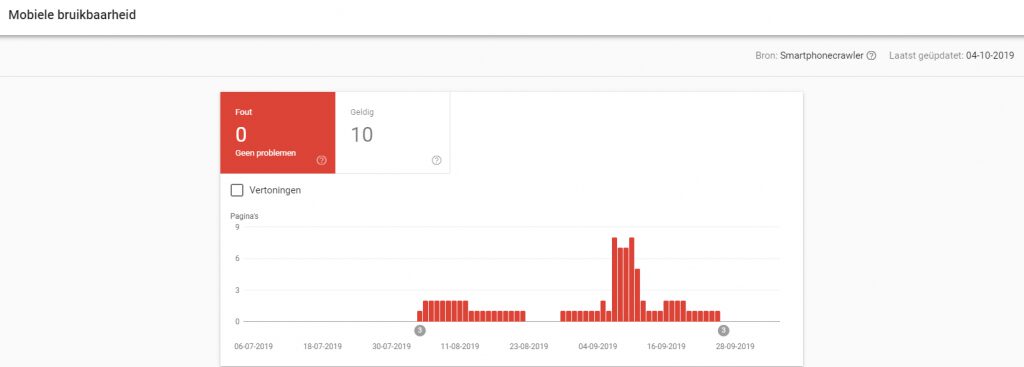Click the first chart bar after 30-07-2019
This screenshot has height=367, width=1024.
pyautogui.click(x=420, y=316)
